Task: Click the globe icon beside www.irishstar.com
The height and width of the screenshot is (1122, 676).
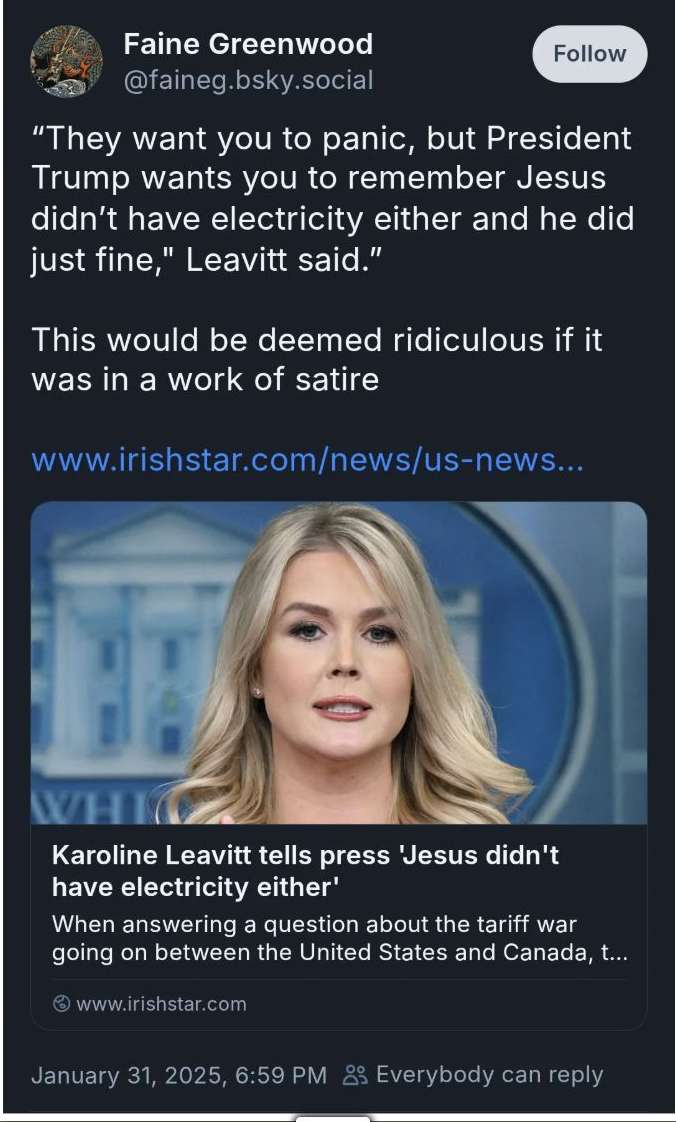Action: coord(62,1004)
